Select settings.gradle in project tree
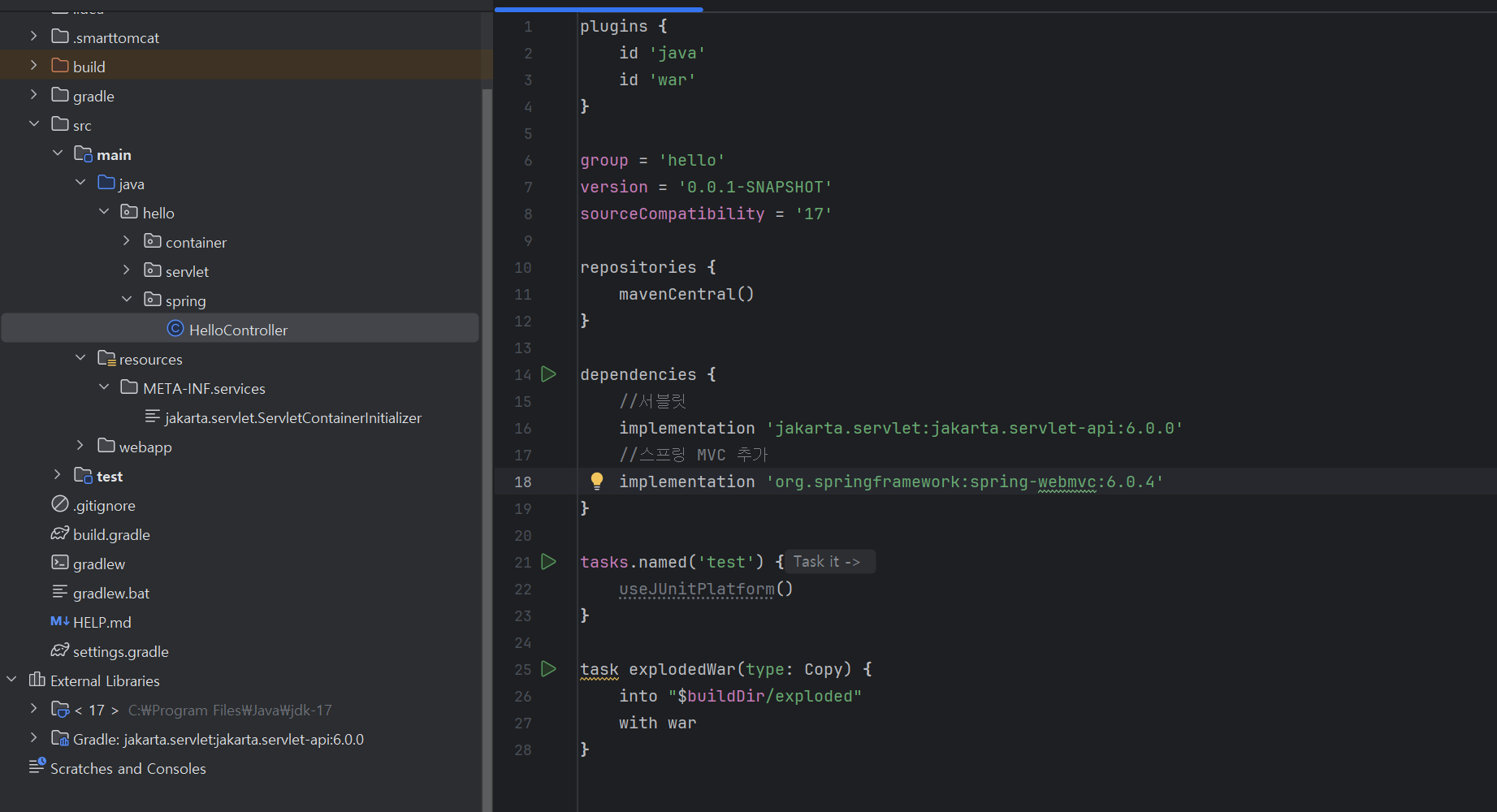This screenshot has width=1497, height=812. [121, 651]
